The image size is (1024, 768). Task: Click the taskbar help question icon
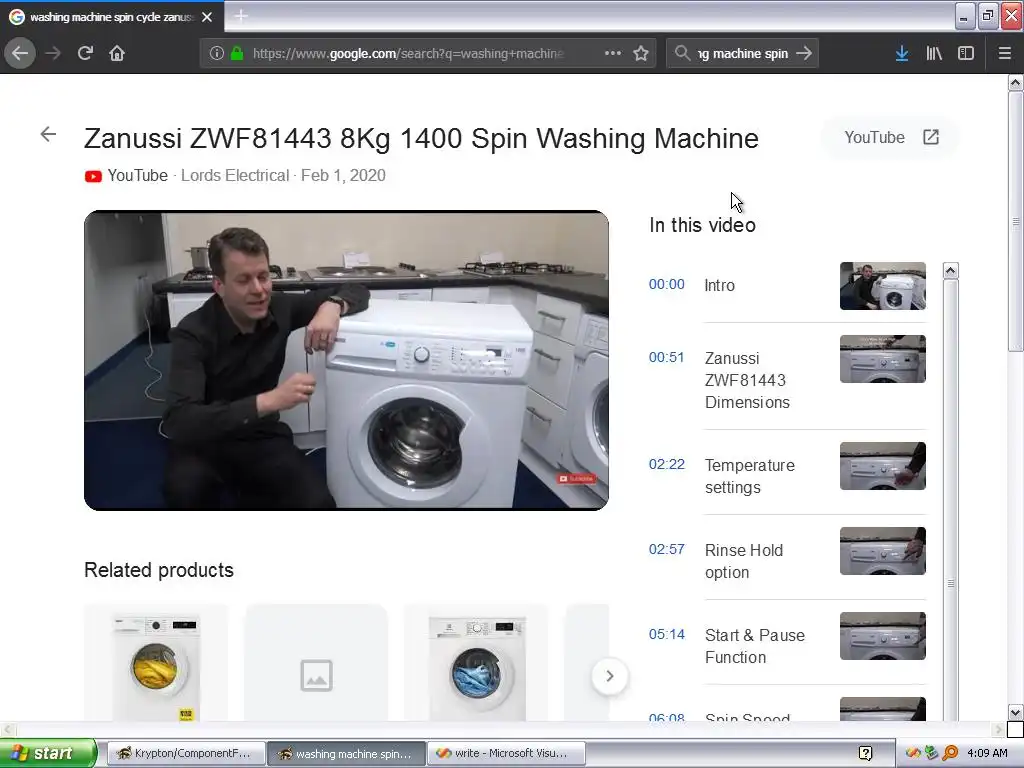[x=865, y=753]
